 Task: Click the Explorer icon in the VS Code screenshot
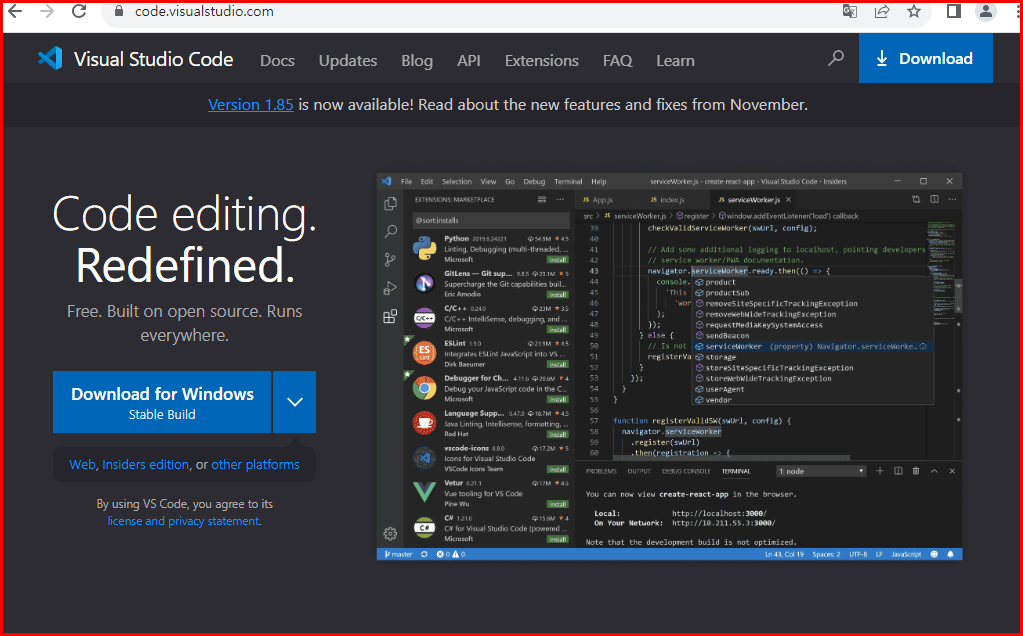[x=390, y=204]
